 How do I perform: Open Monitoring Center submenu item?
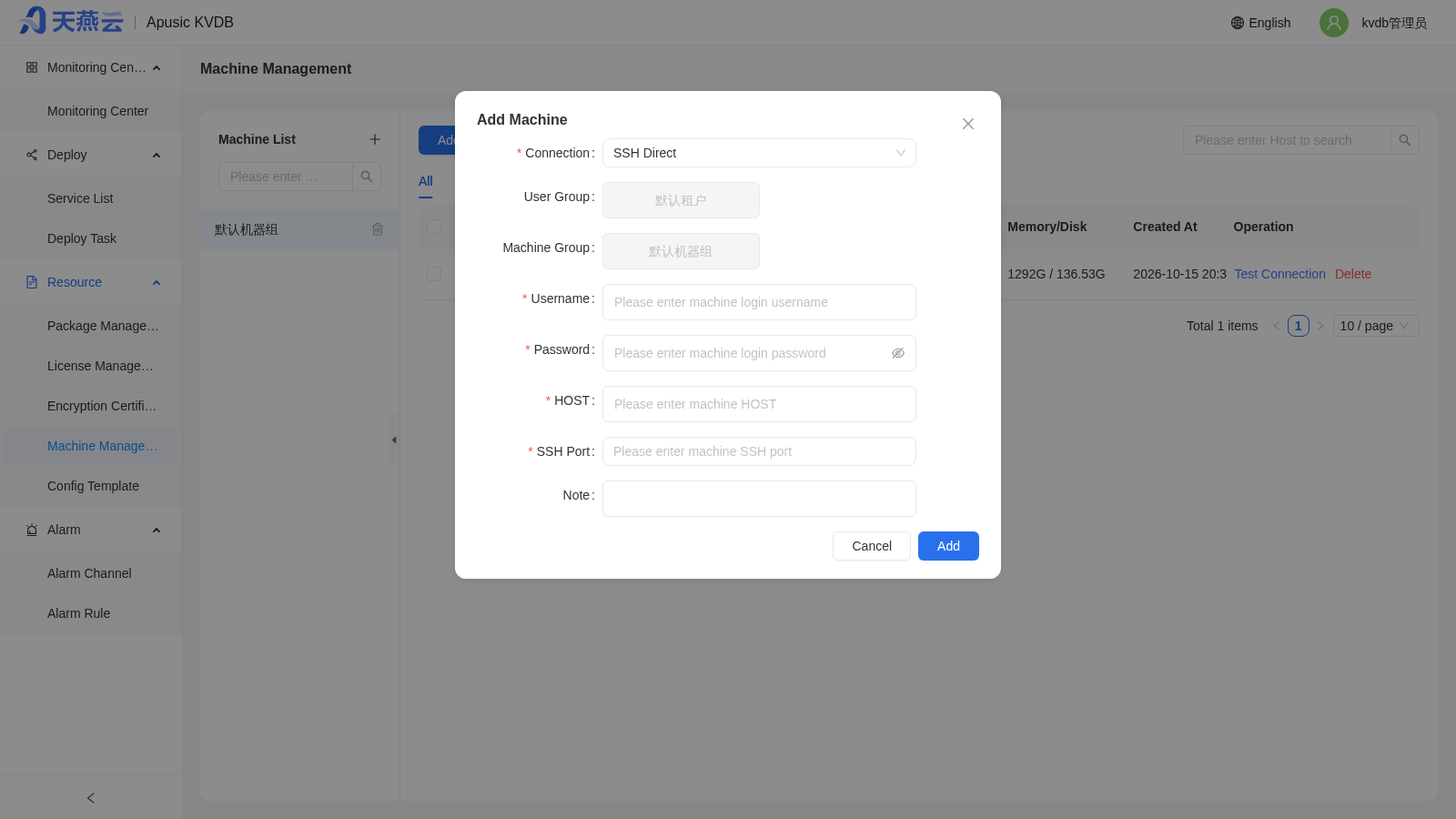(x=91, y=111)
